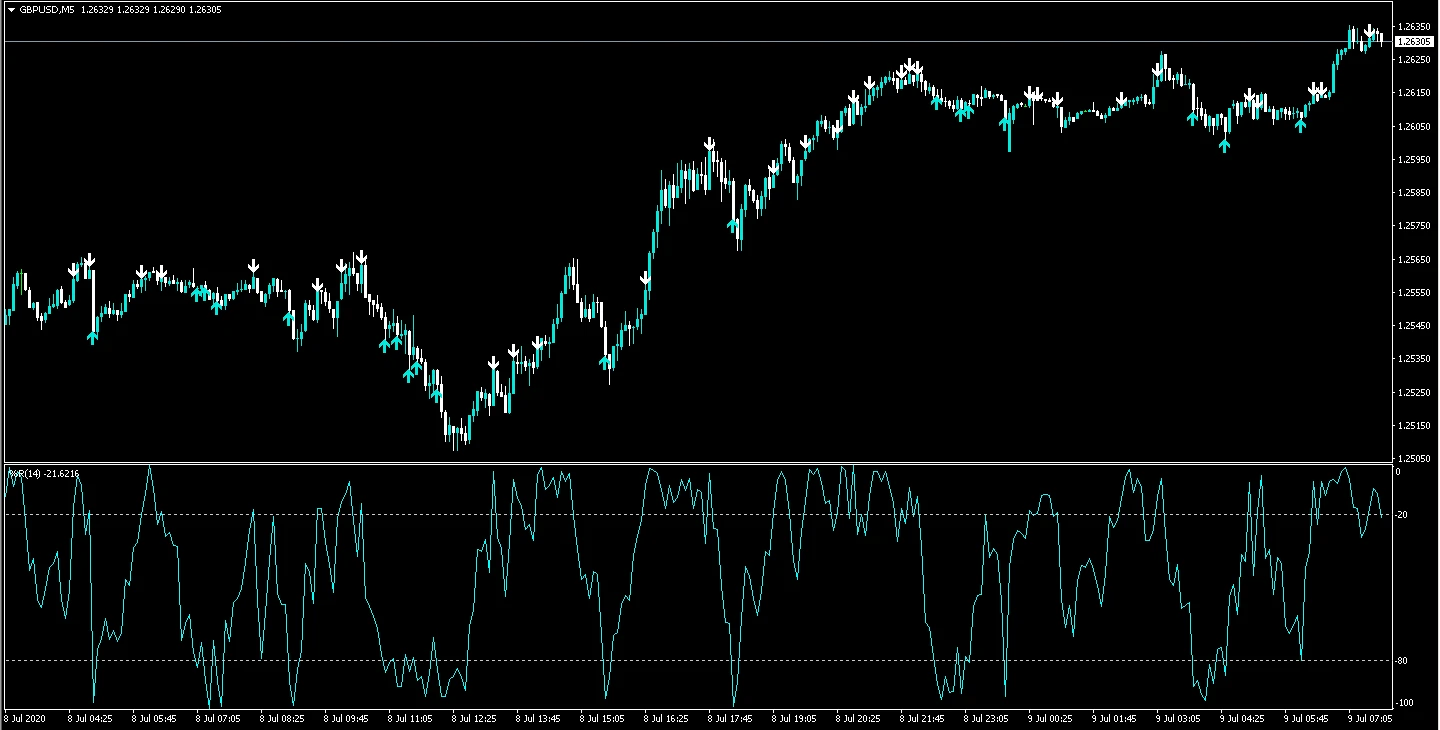Click cyan up arrow near 8 Jul 23:05
Screen dimensions: 1440x730
click(1005, 123)
